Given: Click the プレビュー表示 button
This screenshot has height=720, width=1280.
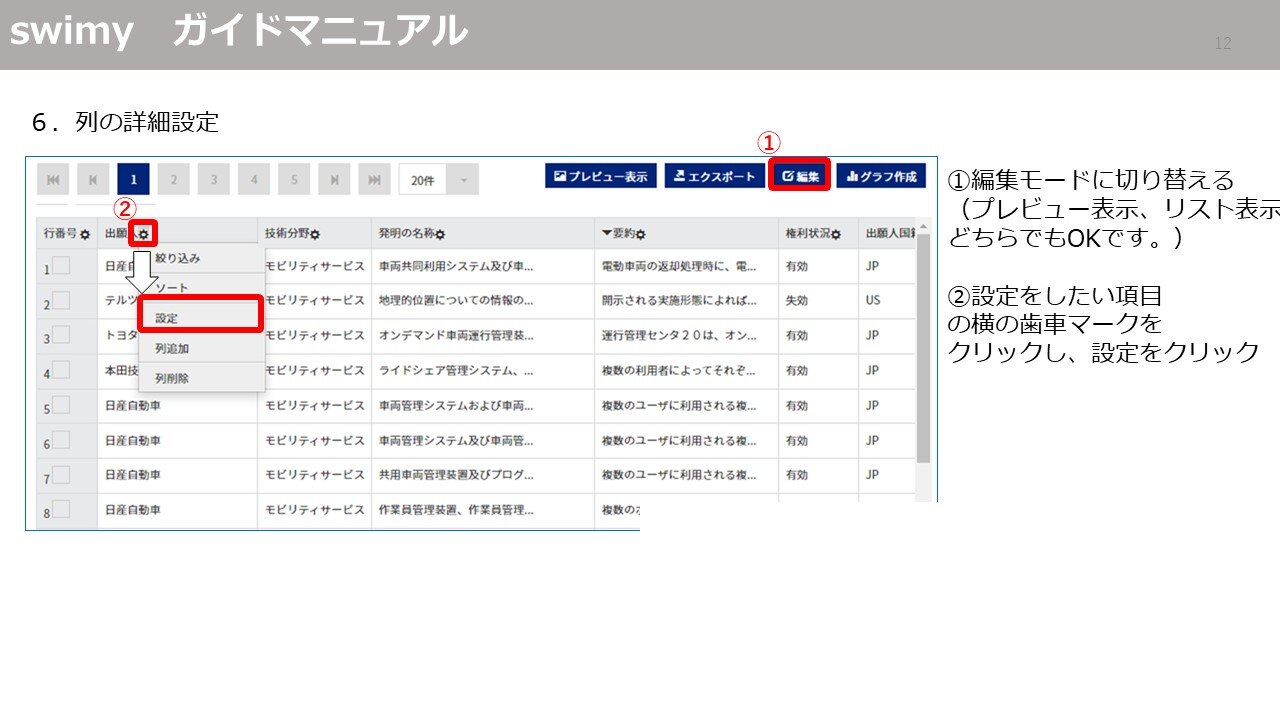Looking at the screenshot, I should [600, 173].
